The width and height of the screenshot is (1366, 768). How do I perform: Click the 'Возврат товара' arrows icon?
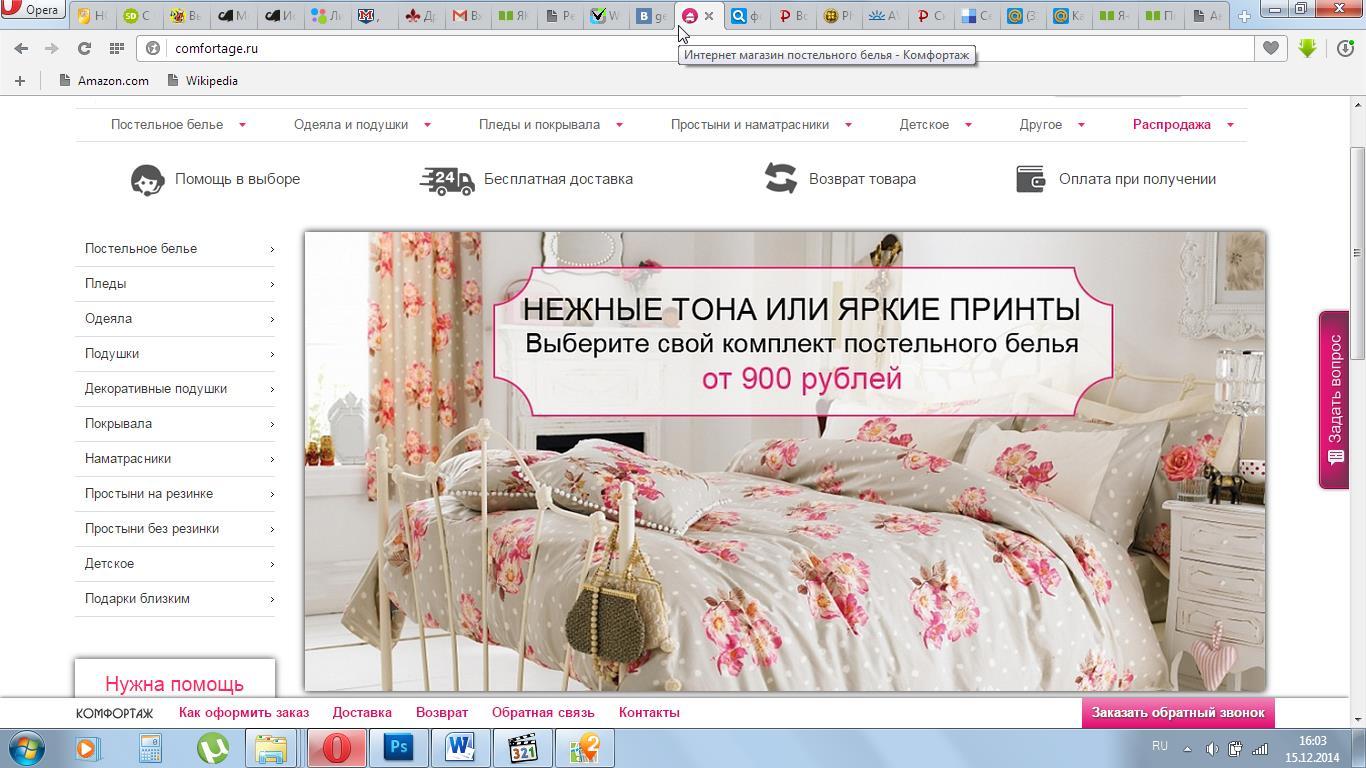coord(780,178)
